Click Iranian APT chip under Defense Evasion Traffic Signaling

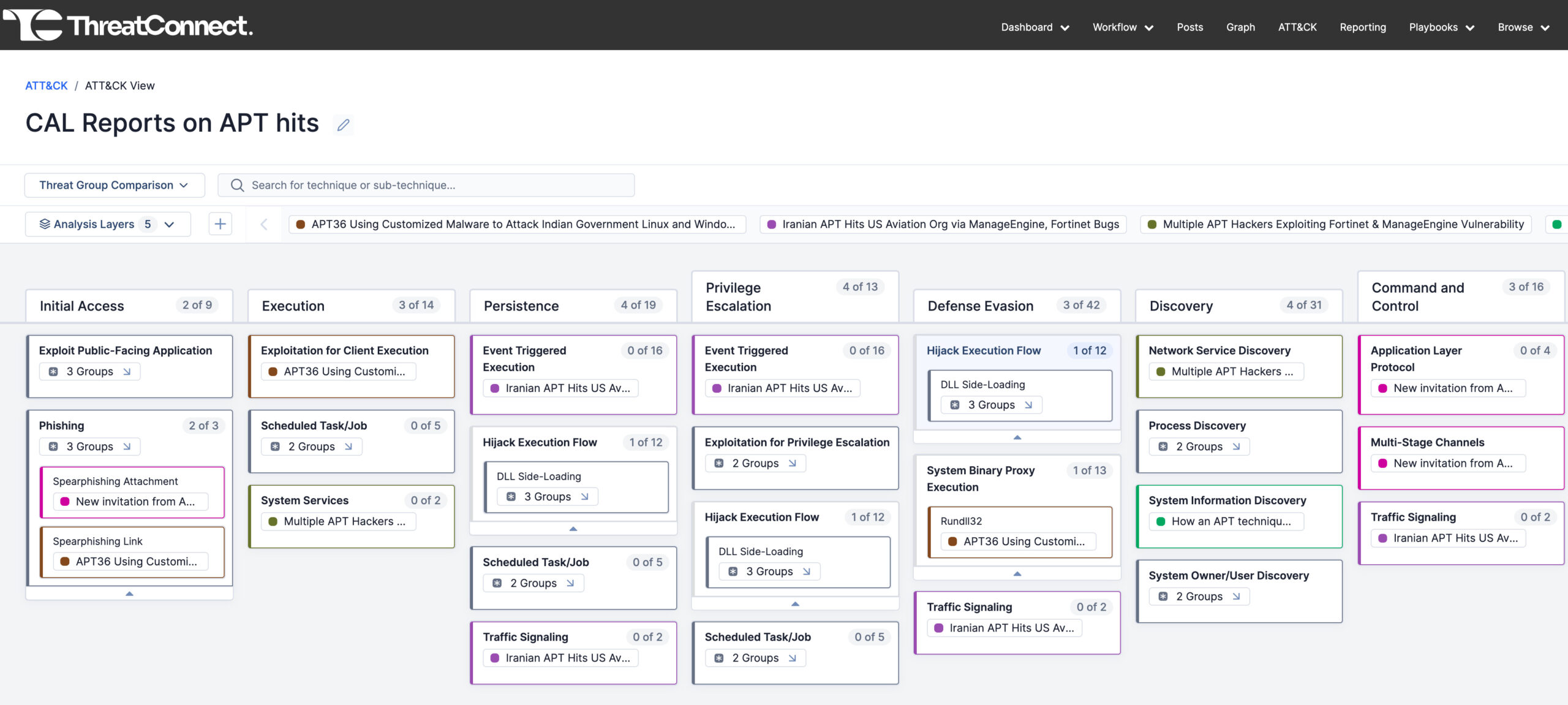pyautogui.click(x=1005, y=628)
